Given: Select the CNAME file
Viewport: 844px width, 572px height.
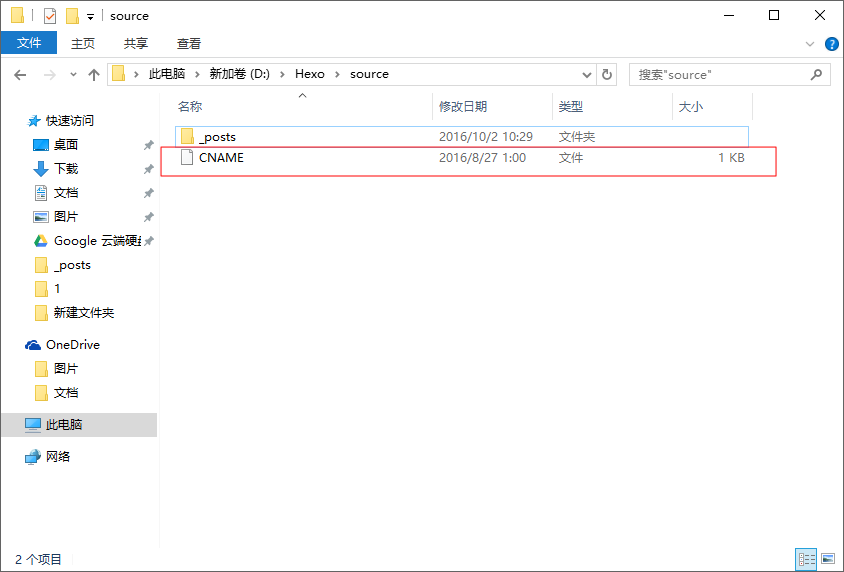Looking at the screenshot, I should point(221,158).
